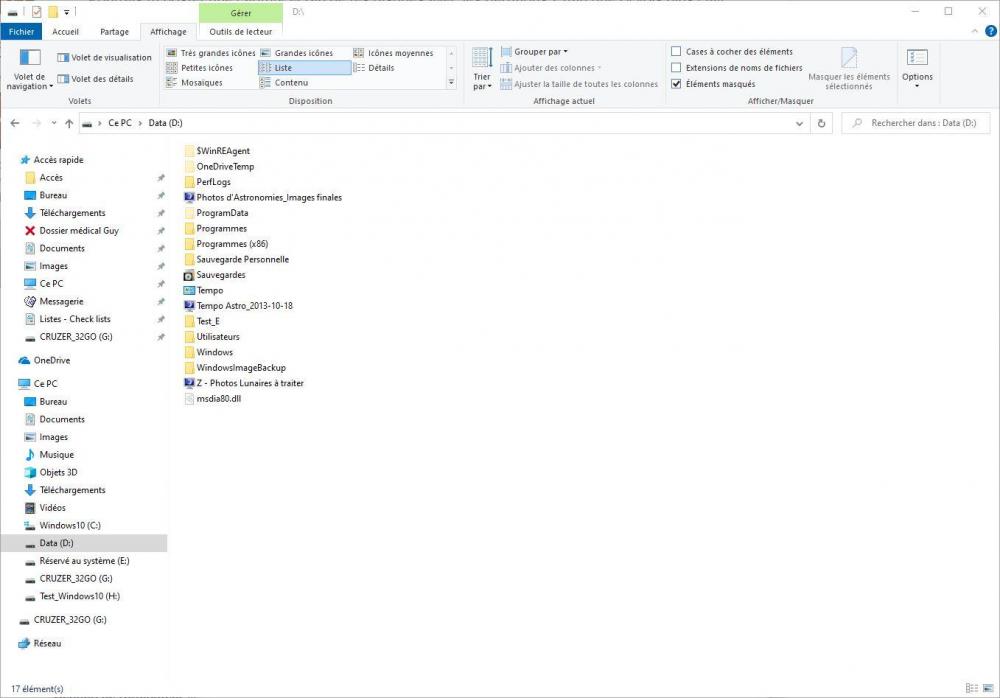Select the WindowsImageBackup folder
The image size is (1000, 698).
235,368
